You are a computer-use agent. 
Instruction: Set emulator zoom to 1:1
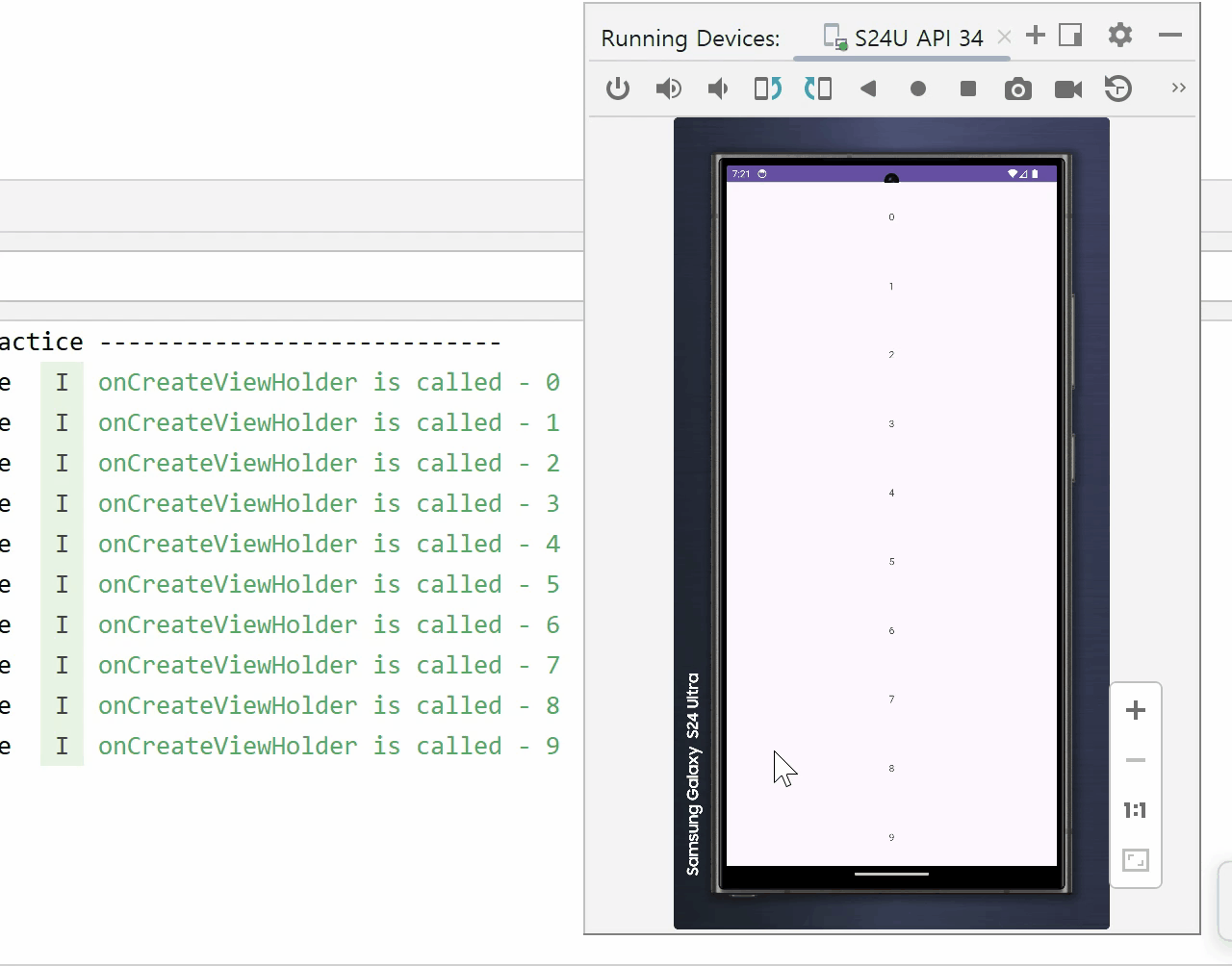coord(1136,810)
